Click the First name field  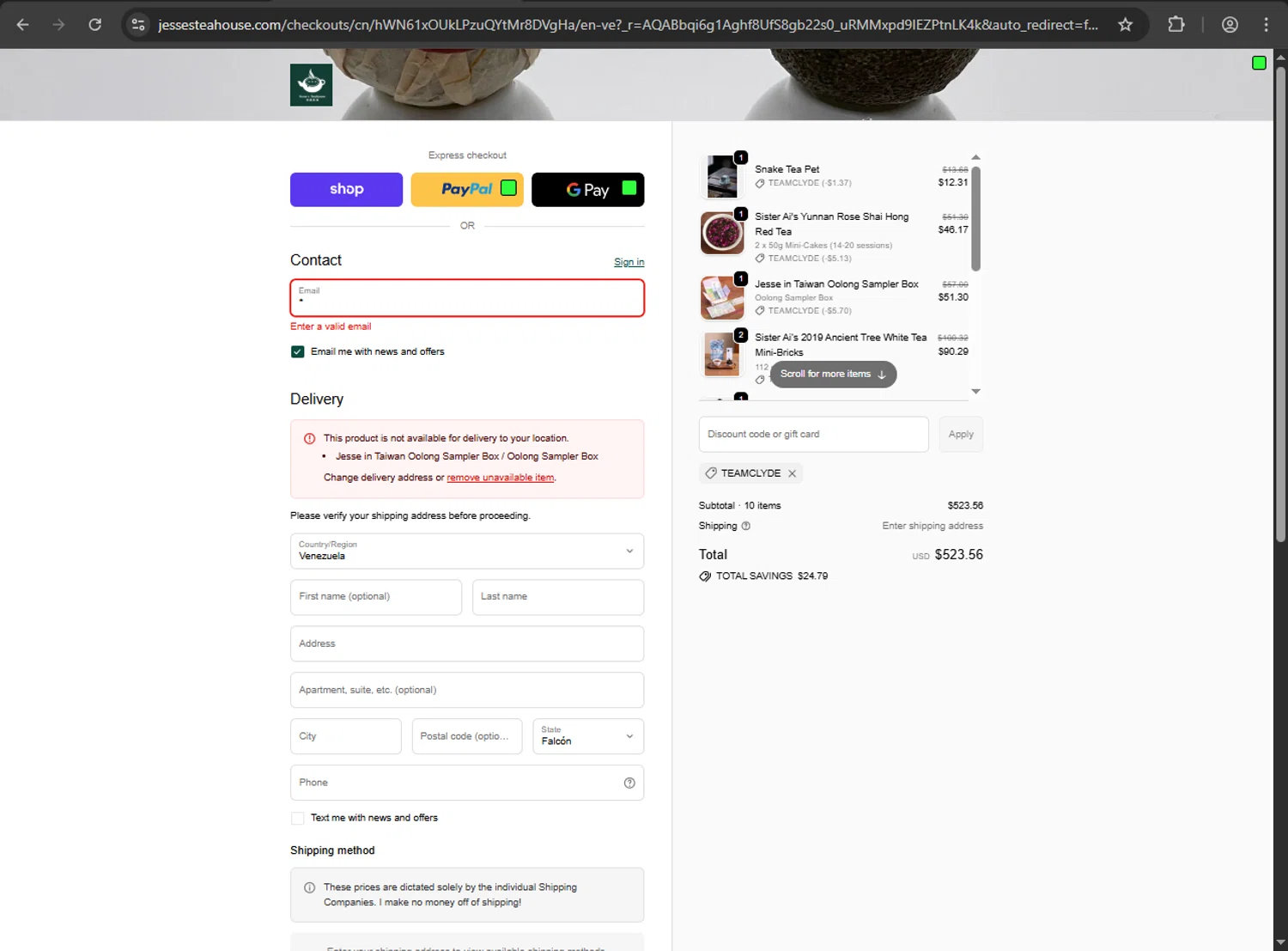(376, 597)
